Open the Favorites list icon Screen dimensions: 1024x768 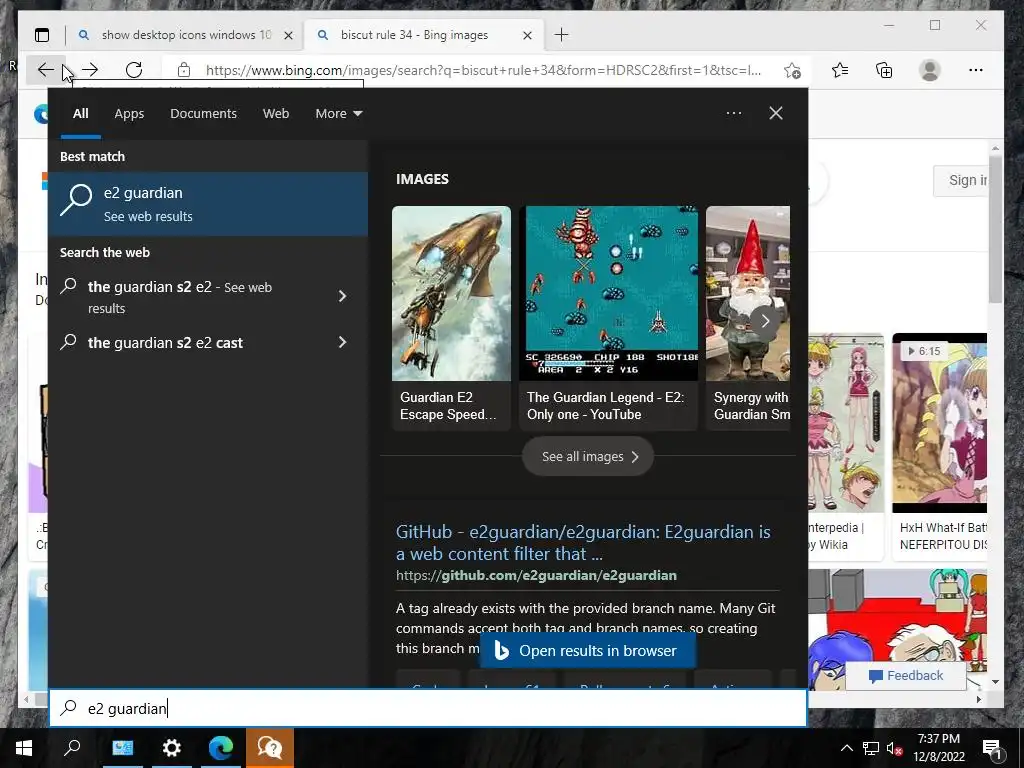(x=840, y=70)
